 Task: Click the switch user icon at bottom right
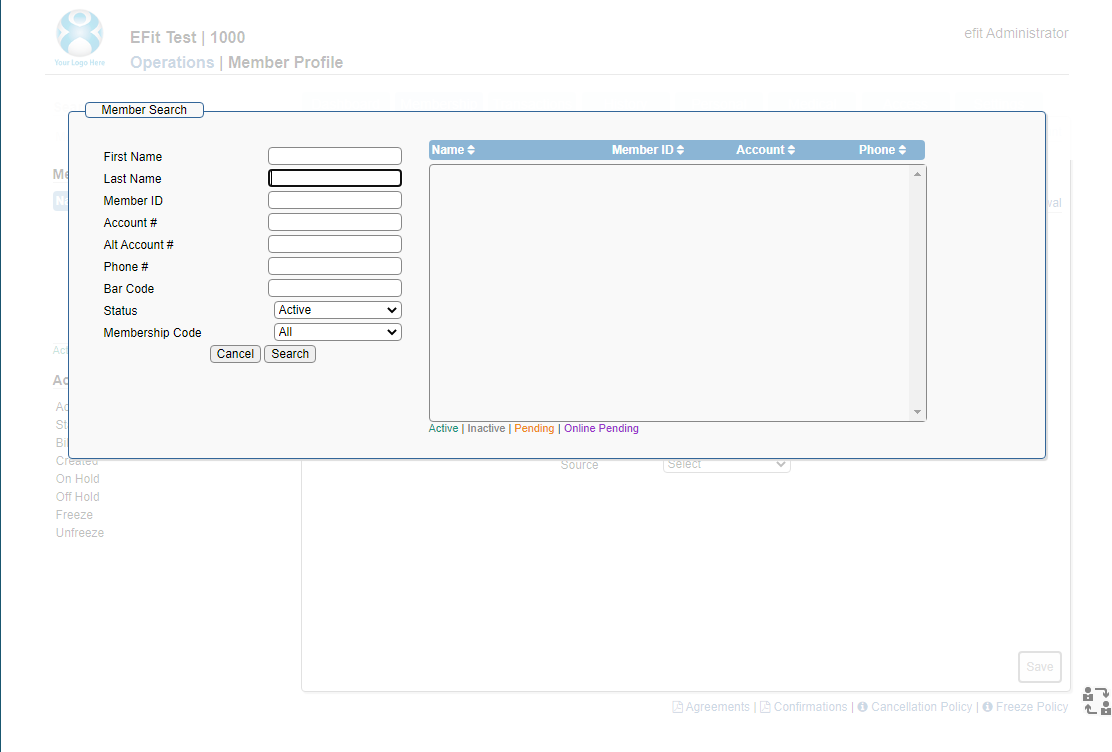point(1096,701)
